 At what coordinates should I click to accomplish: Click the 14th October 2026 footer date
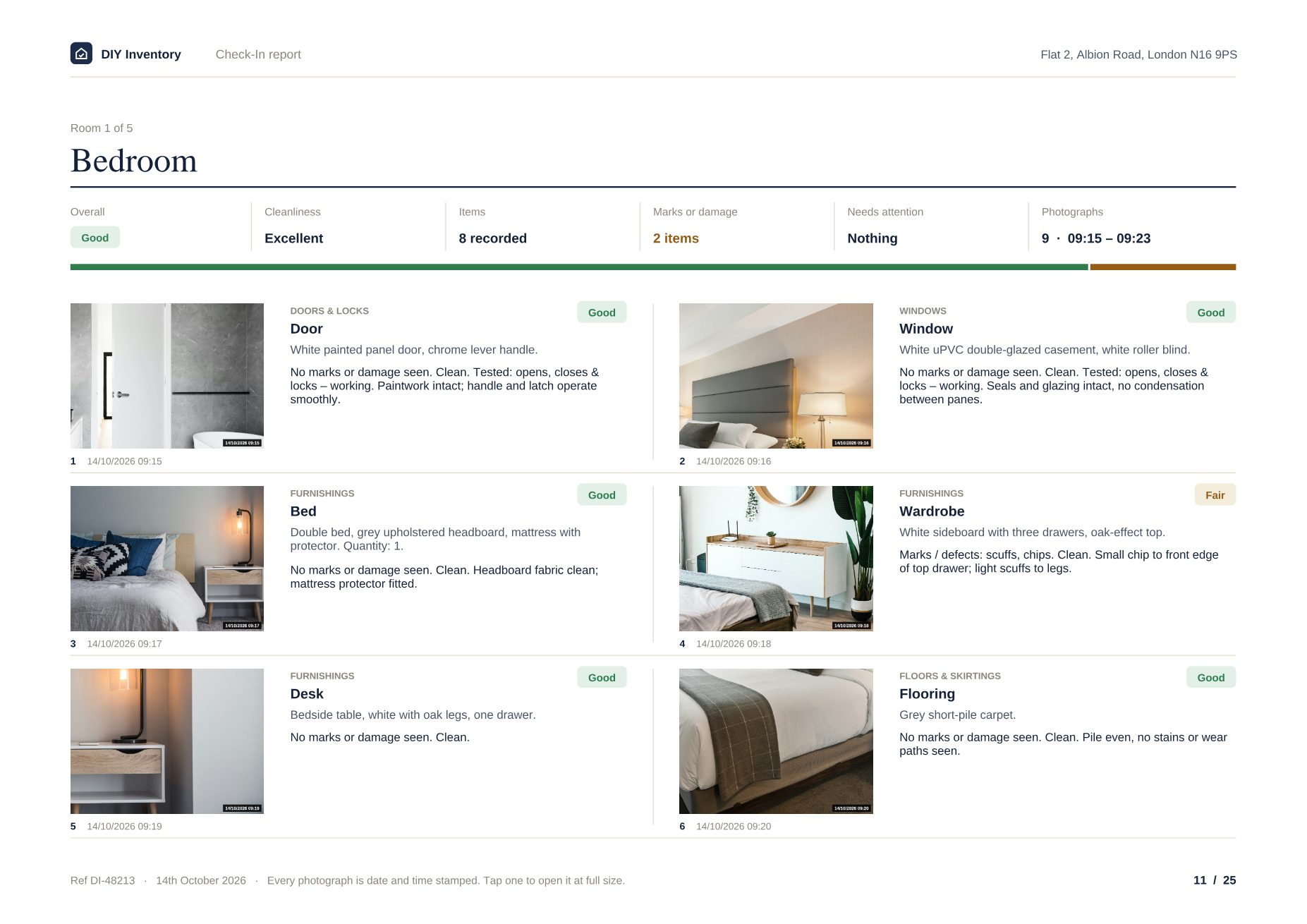[x=201, y=880]
